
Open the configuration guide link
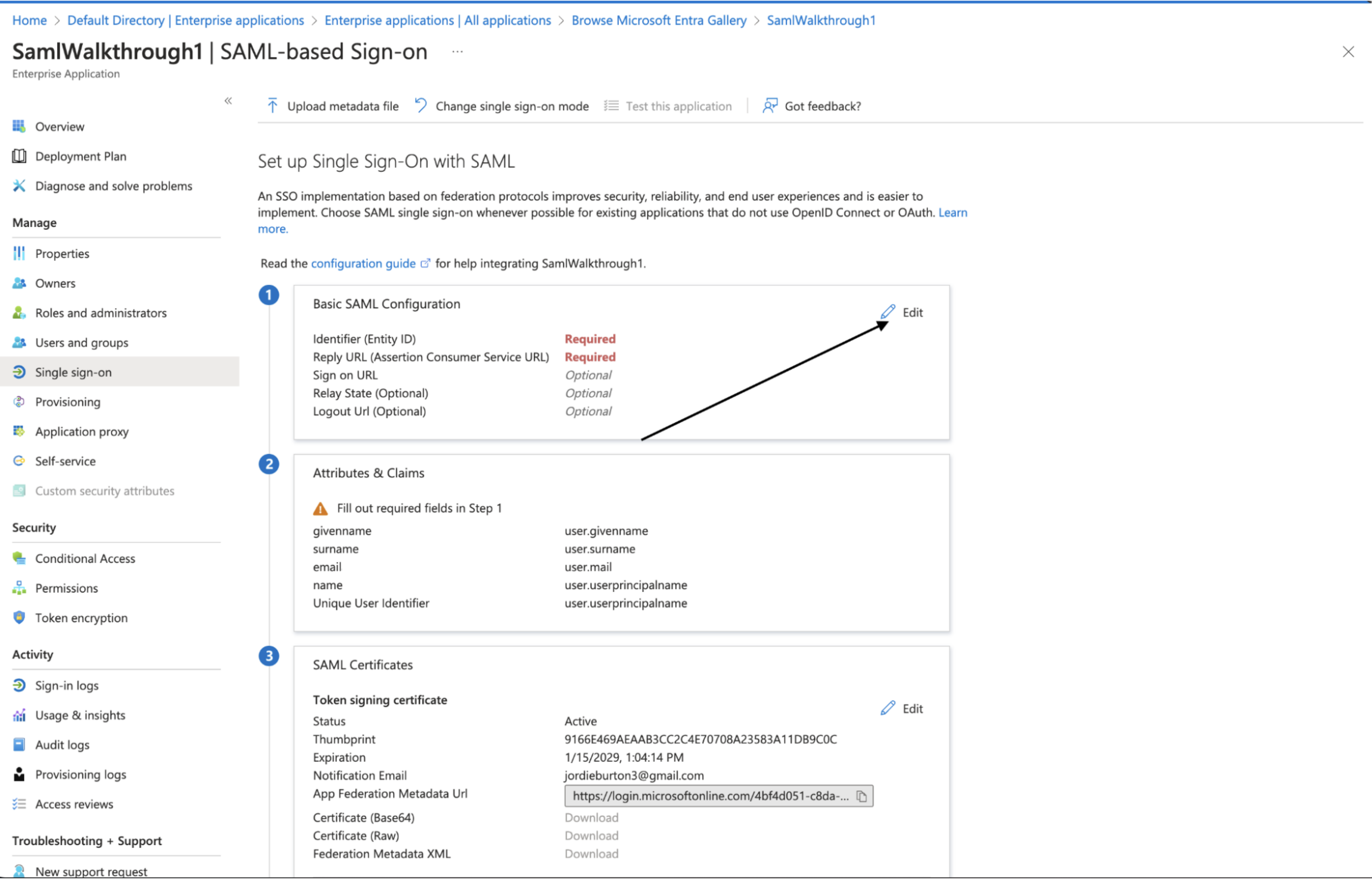(x=363, y=264)
